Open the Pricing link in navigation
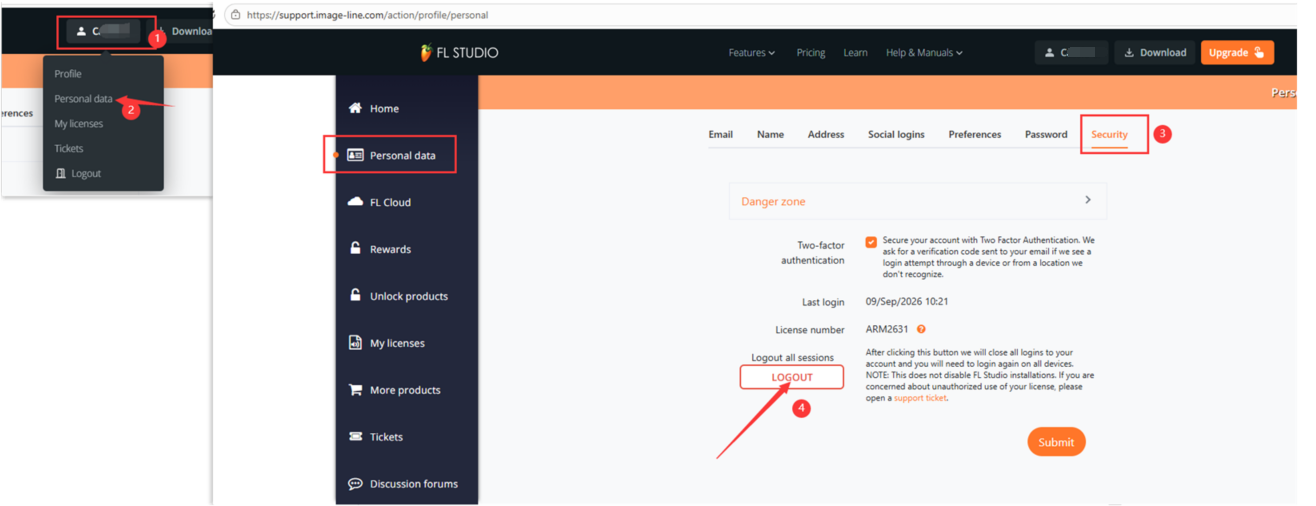This screenshot has width=1316, height=506. 810,53
